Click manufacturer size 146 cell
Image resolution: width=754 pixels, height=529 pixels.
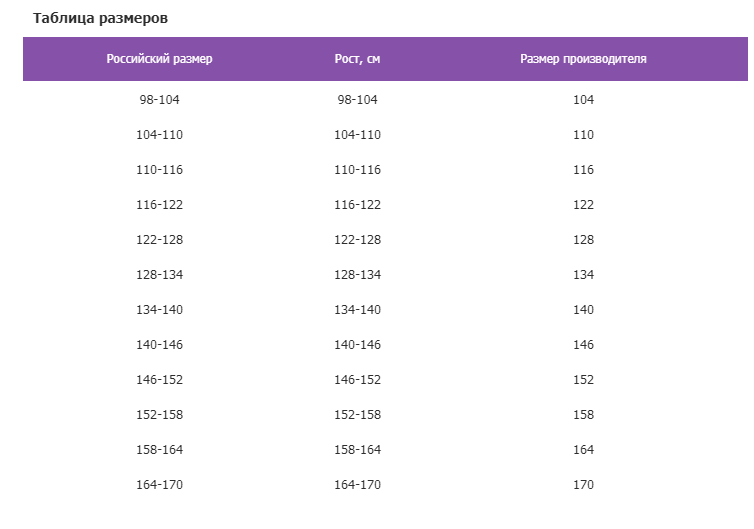583,345
